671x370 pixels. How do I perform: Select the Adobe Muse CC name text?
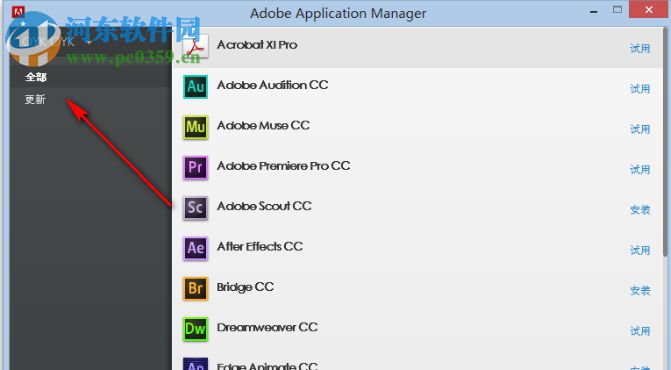(x=263, y=125)
